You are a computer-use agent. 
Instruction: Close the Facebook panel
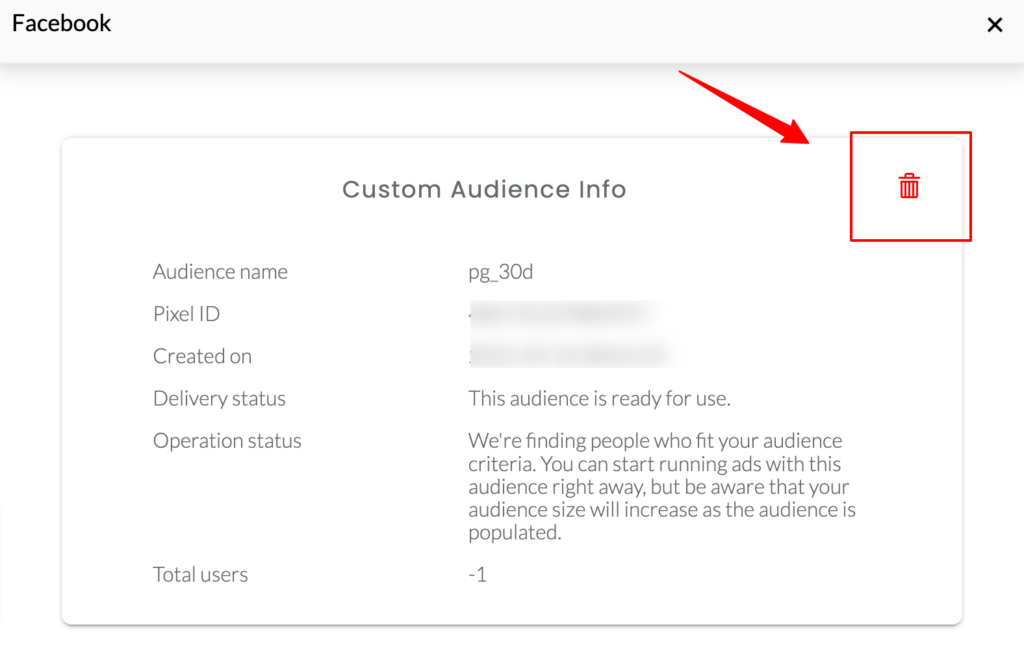coord(995,25)
